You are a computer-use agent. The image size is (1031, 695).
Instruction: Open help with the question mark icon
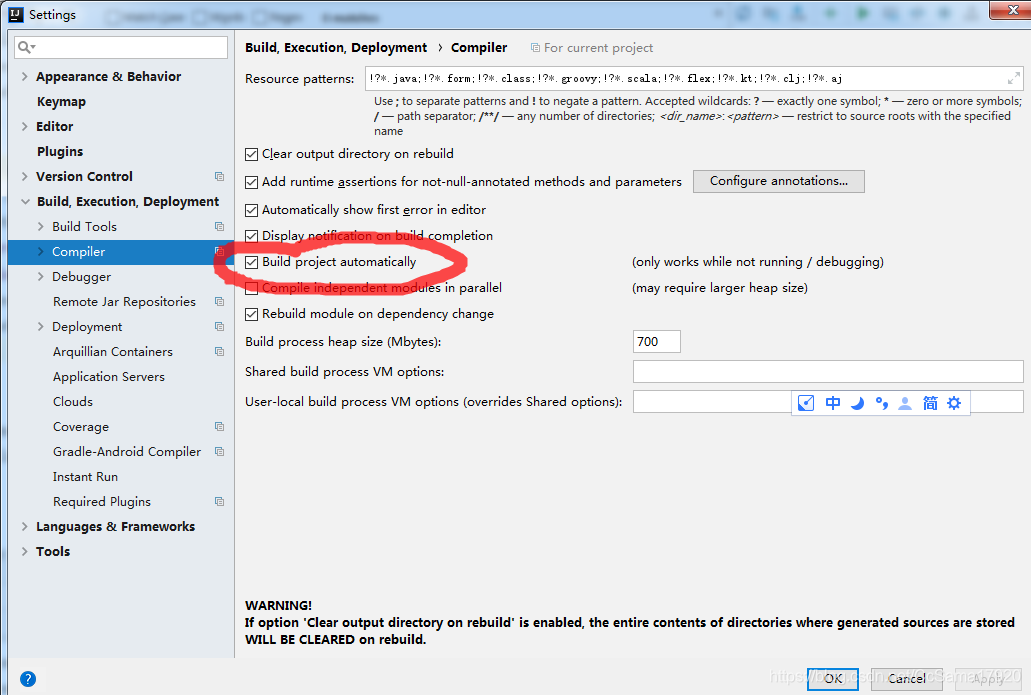28,679
